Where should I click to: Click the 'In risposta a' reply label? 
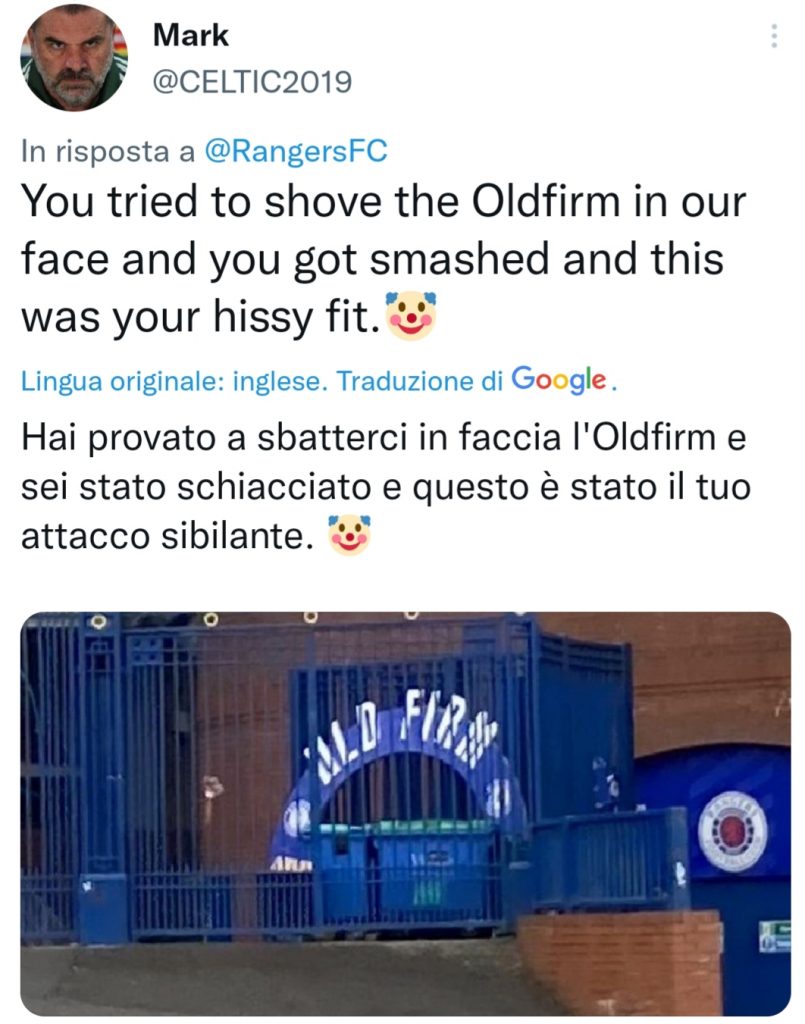point(108,151)
